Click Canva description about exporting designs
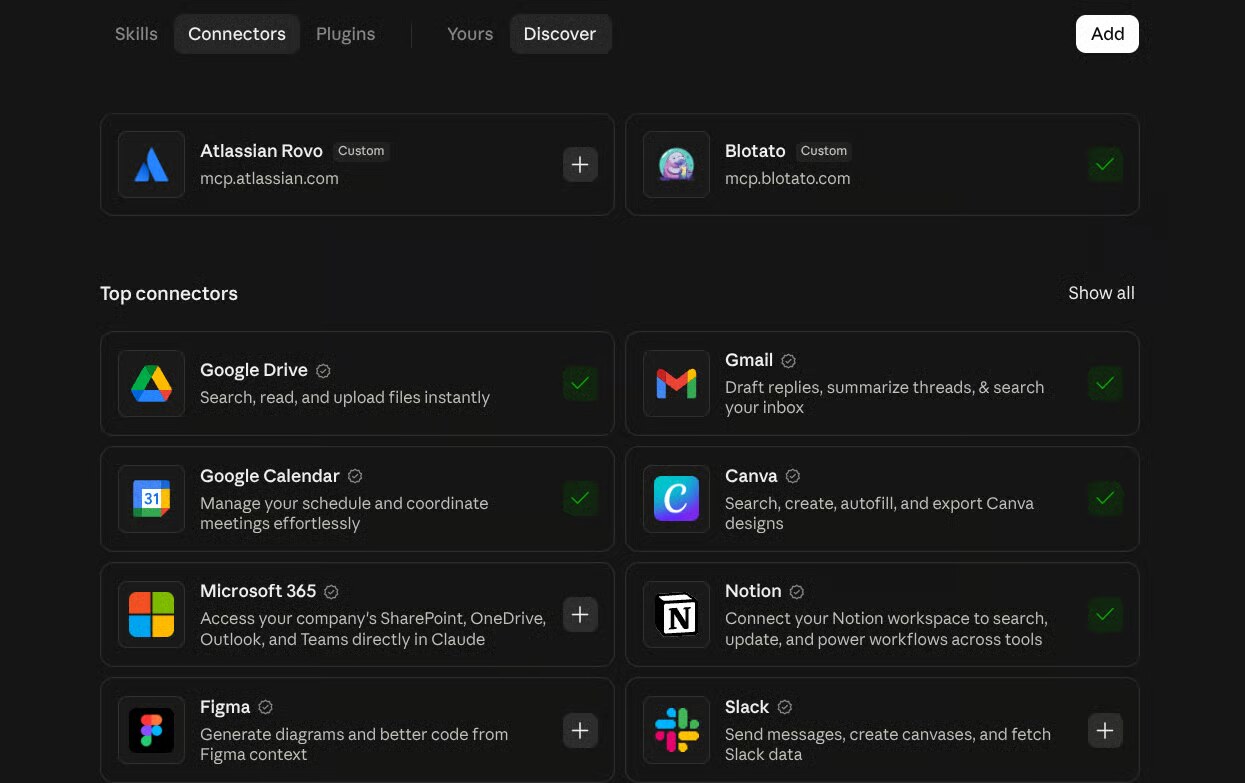 [x=879, y=513]
